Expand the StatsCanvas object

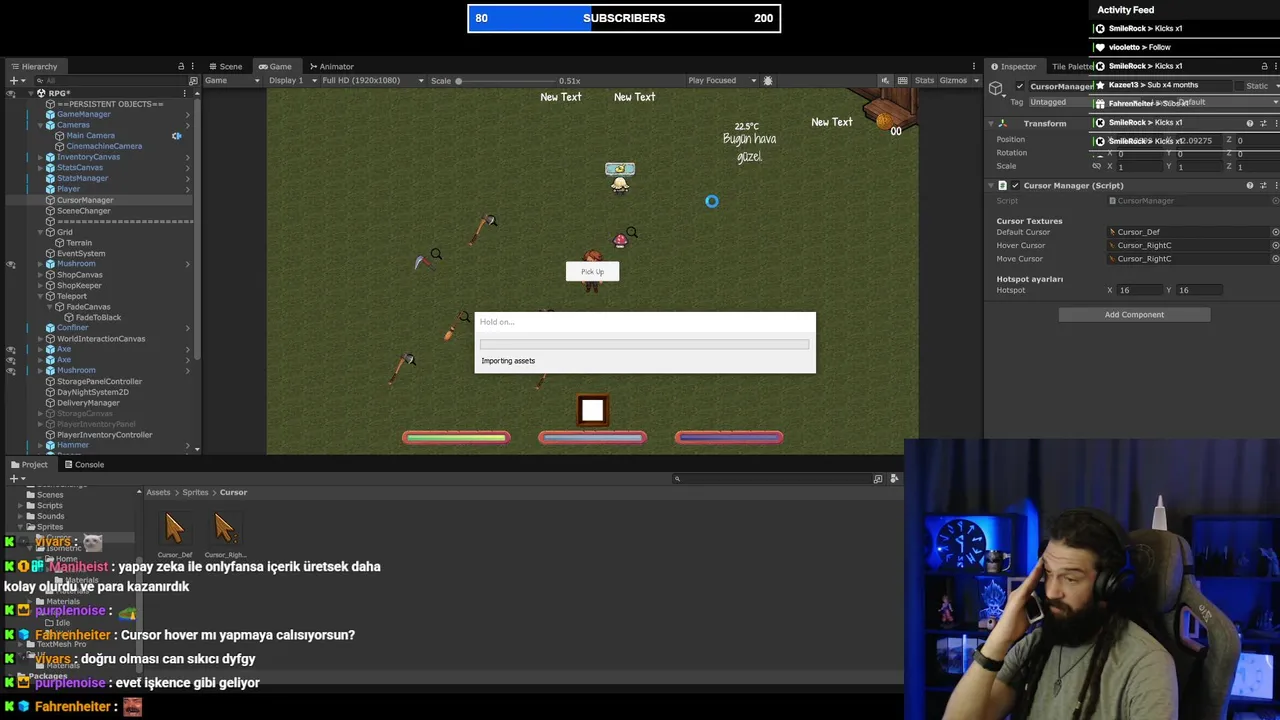coord(40,167)
